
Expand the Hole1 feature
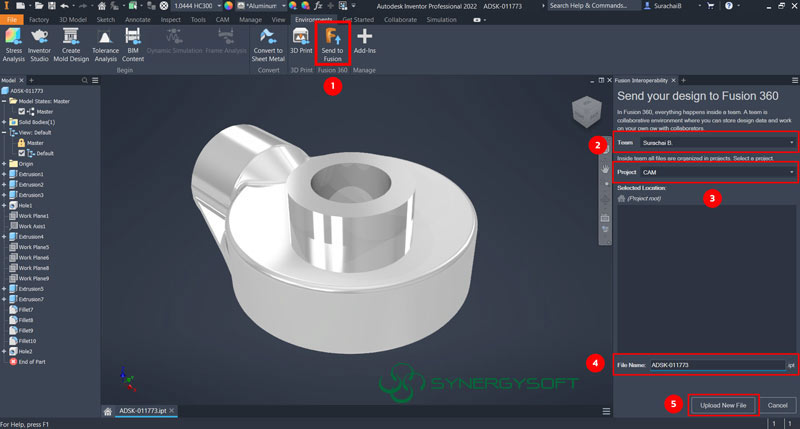(4, 205)
